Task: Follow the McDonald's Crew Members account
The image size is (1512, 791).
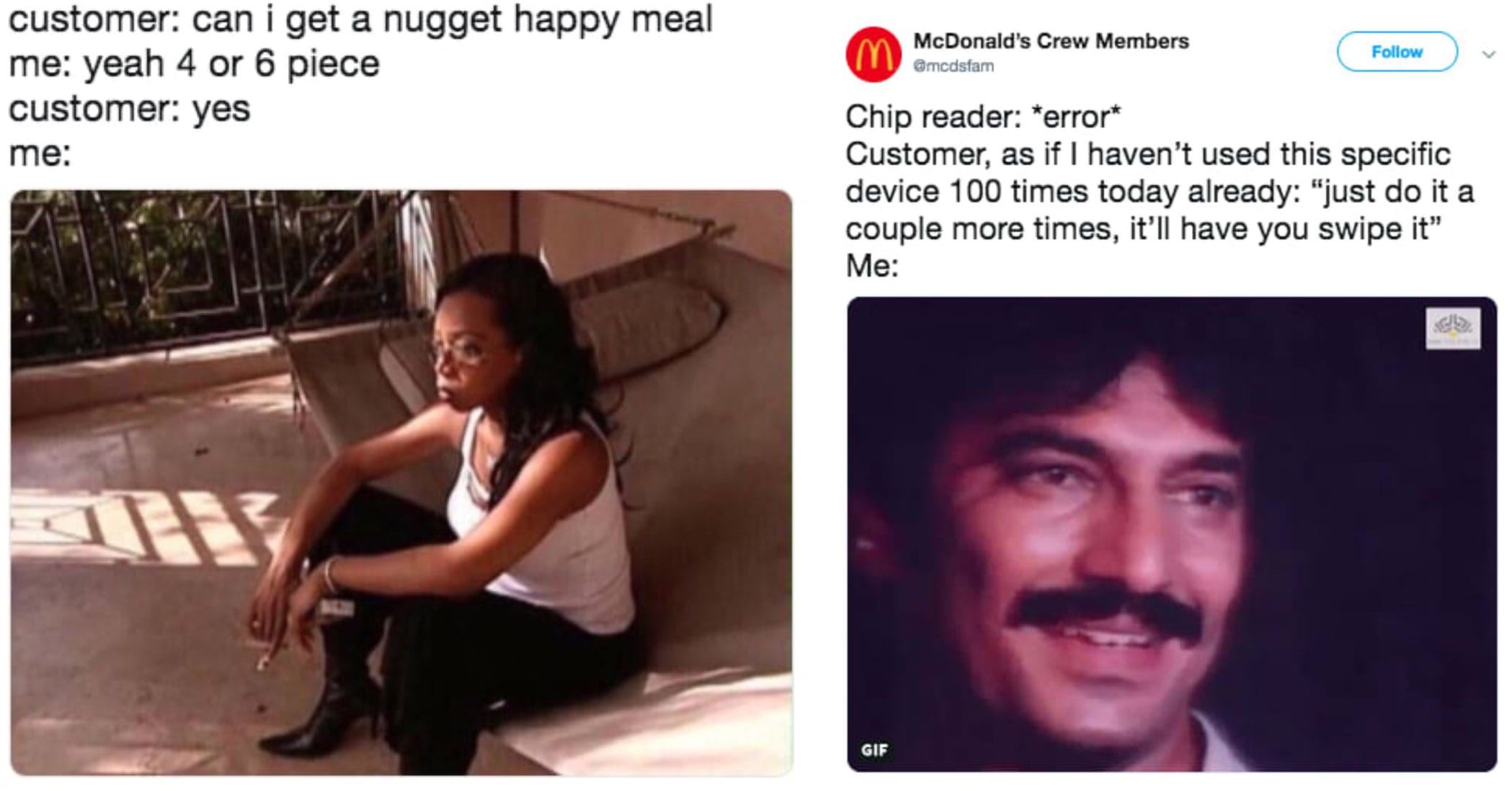Action: pyautogui.click(x=1397, y=52)
